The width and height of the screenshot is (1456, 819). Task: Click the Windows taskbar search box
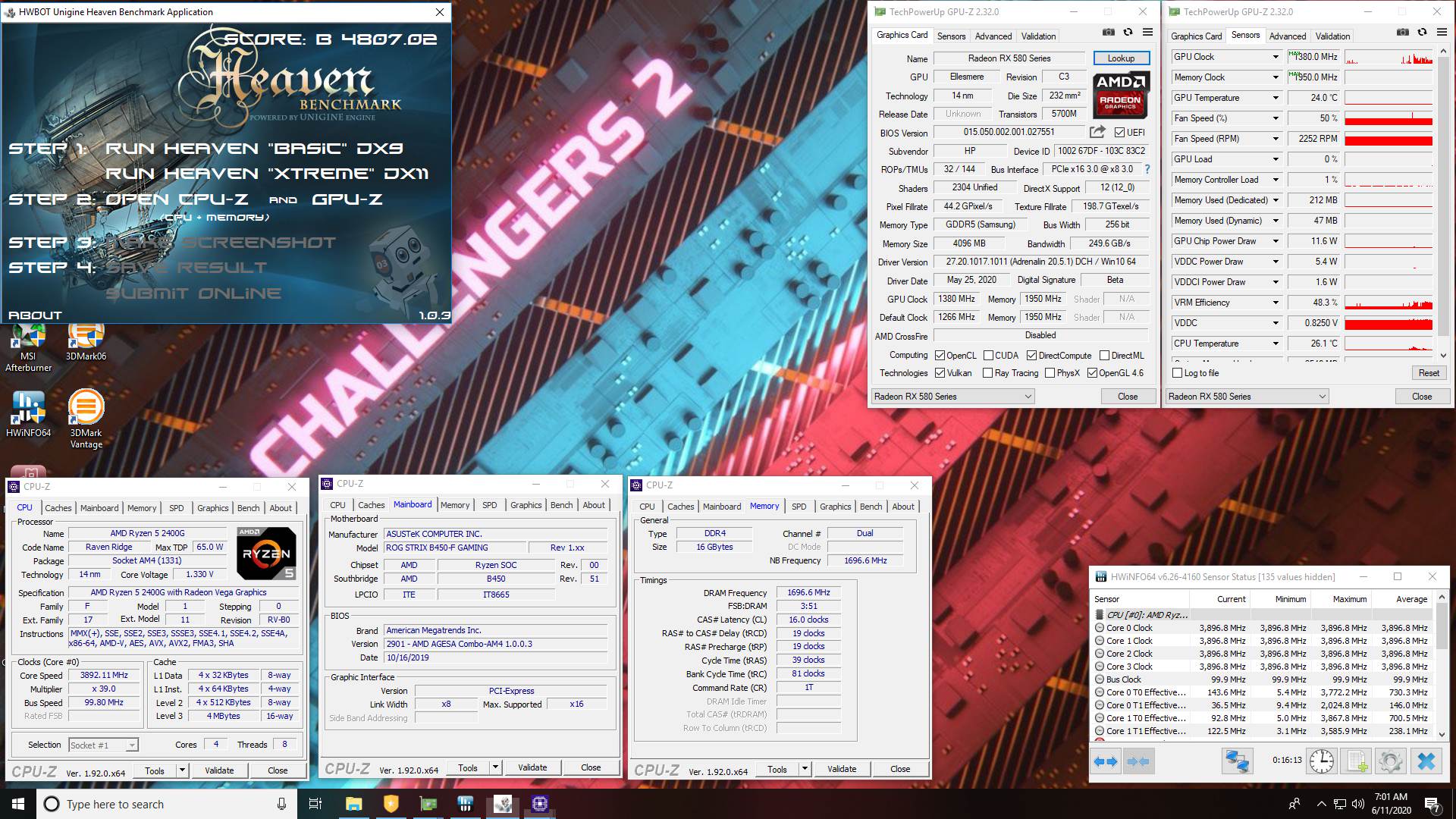(x=167, y=804)
